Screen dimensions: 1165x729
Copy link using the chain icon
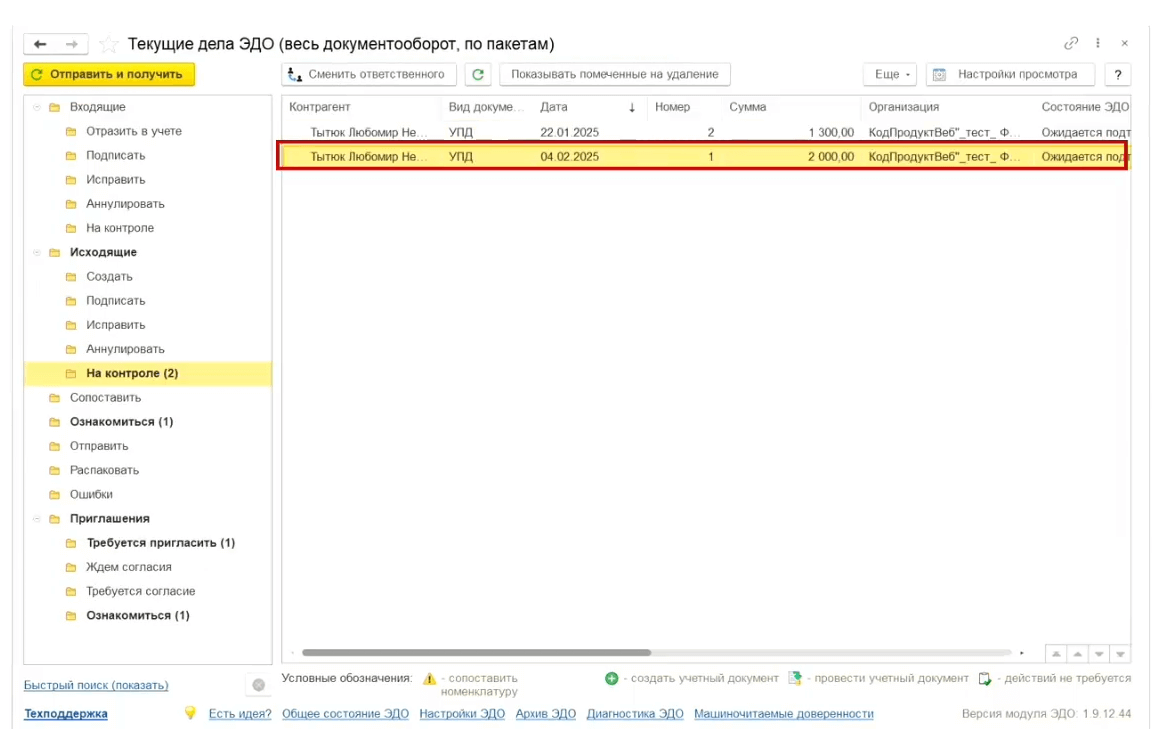tap(1071, 44)
